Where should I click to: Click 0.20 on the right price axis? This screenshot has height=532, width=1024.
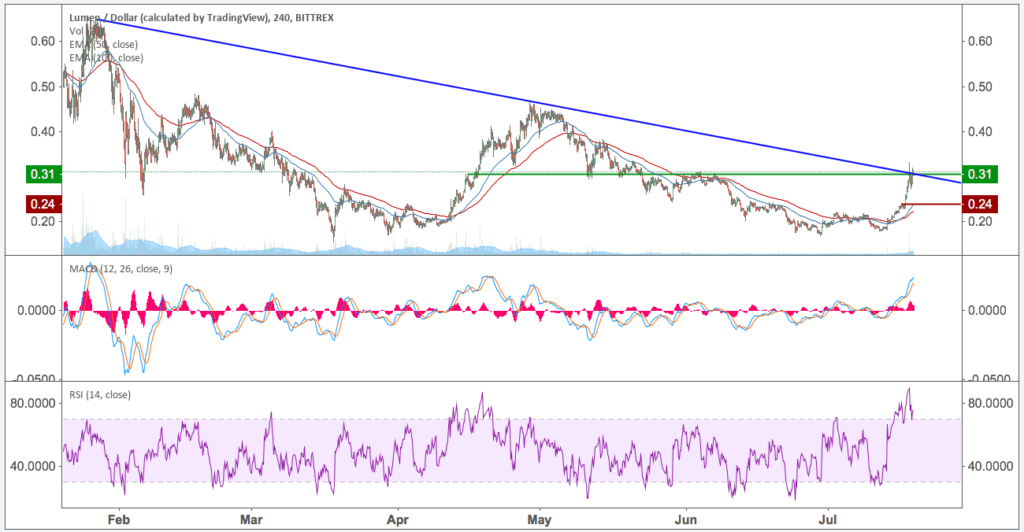click(x=980, y=221)
